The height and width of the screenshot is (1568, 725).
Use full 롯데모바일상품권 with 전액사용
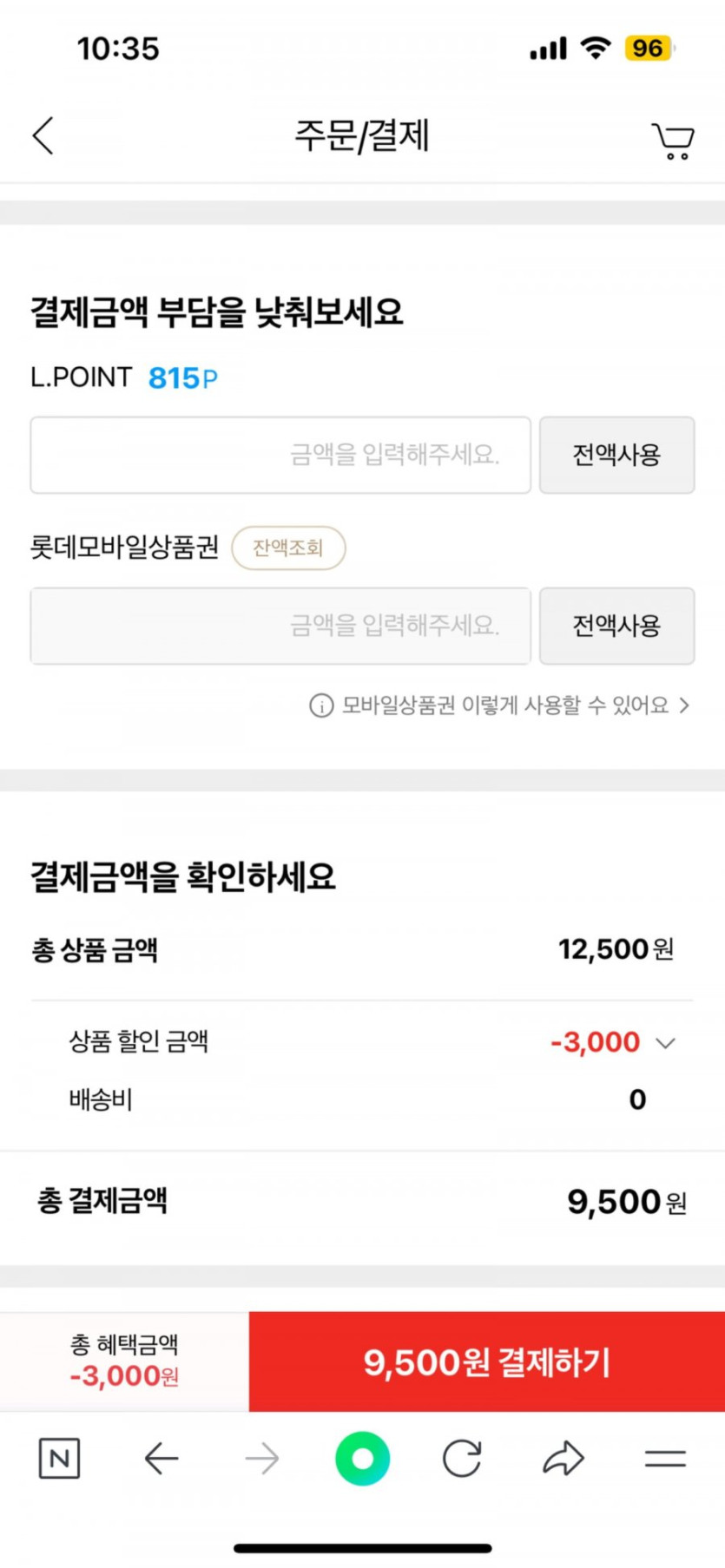coord(616,626)
